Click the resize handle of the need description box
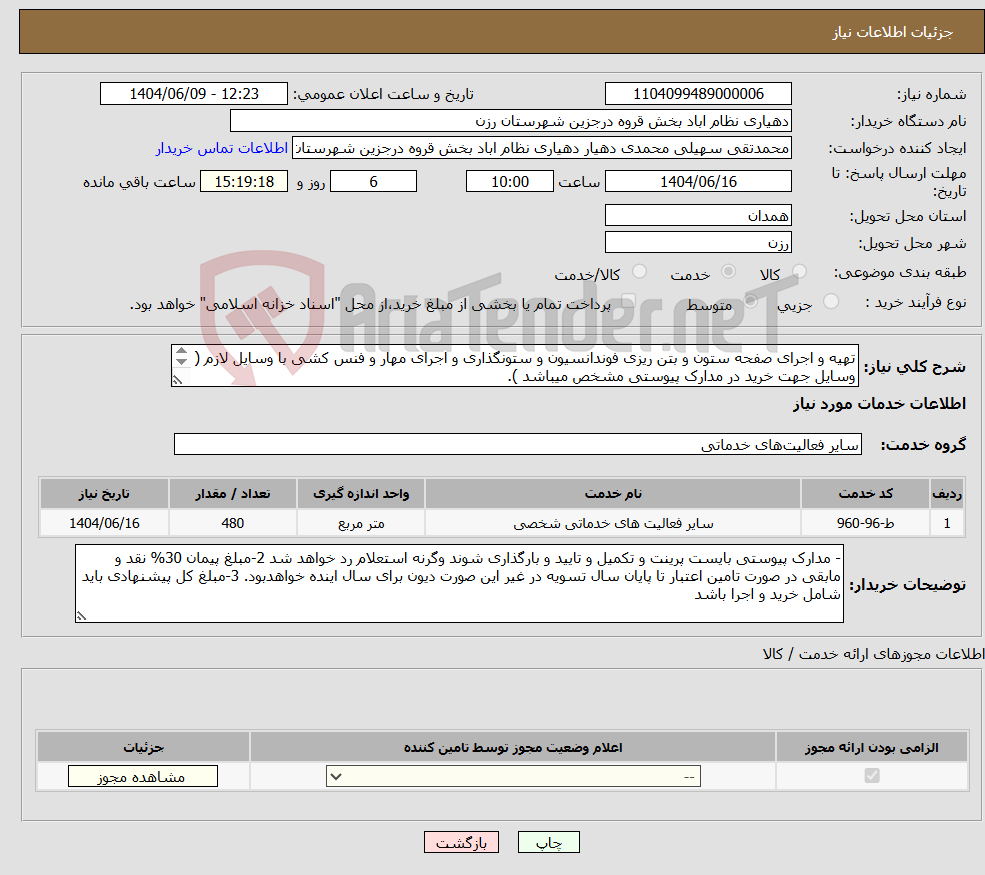Image resolution: width=985 pixels, height=875 pixels. pyautogui.click(x=176, y=380)
